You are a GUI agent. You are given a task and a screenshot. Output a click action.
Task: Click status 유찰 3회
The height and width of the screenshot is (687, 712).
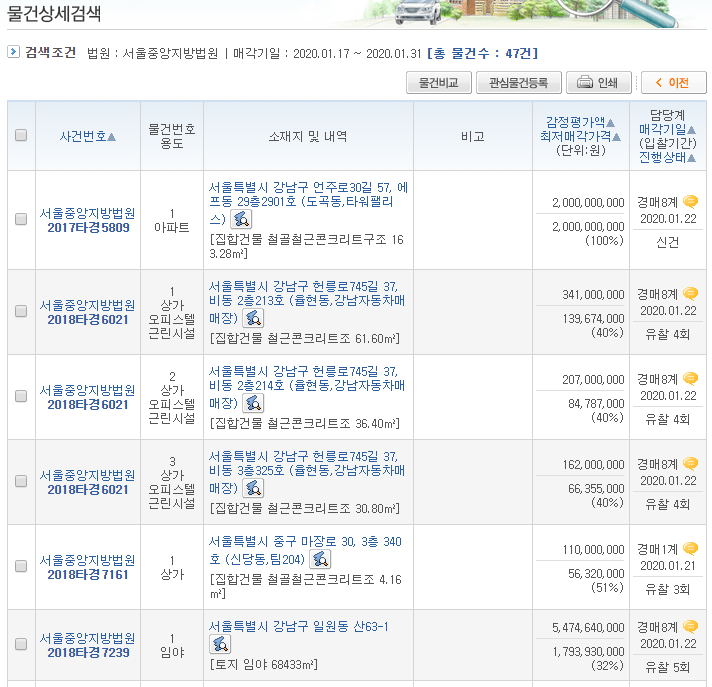pos(668,589)
